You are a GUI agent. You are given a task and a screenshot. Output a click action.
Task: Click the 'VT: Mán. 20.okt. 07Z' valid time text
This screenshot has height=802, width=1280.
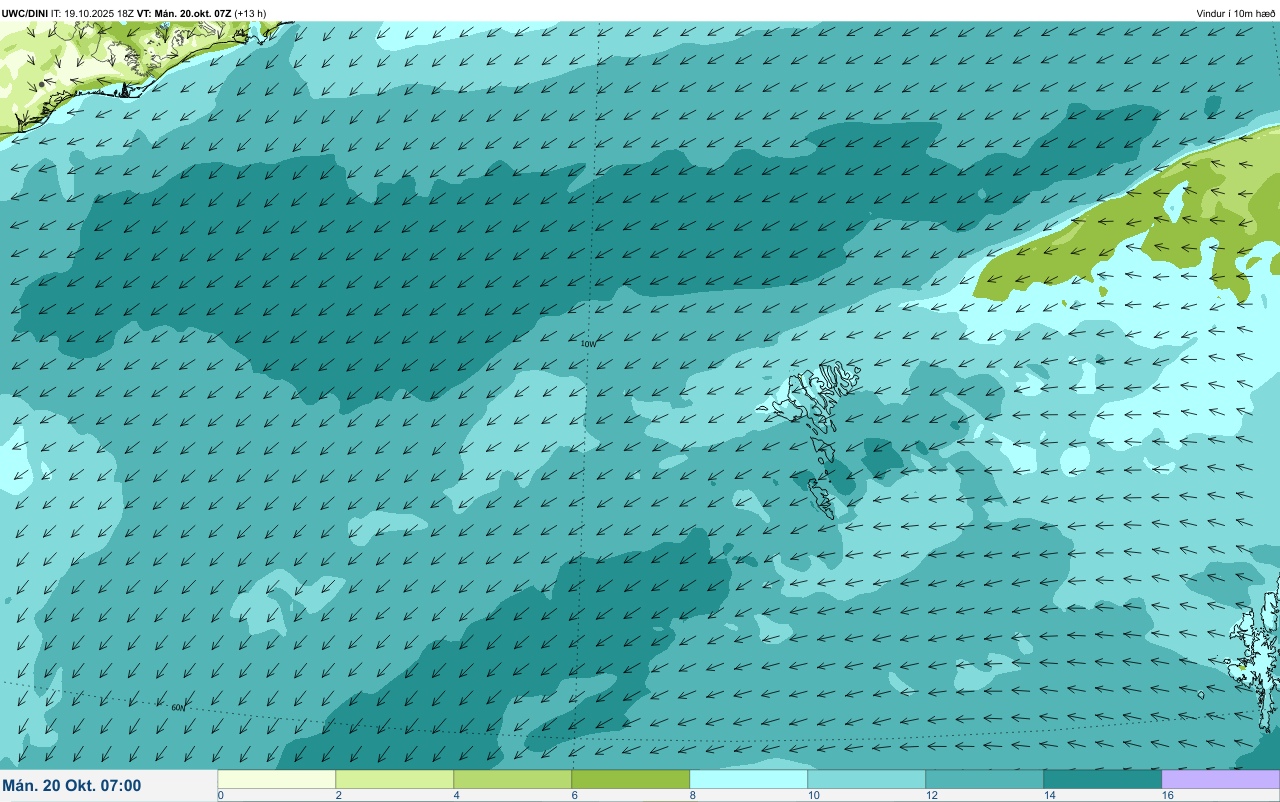click(x=184, y=13)
